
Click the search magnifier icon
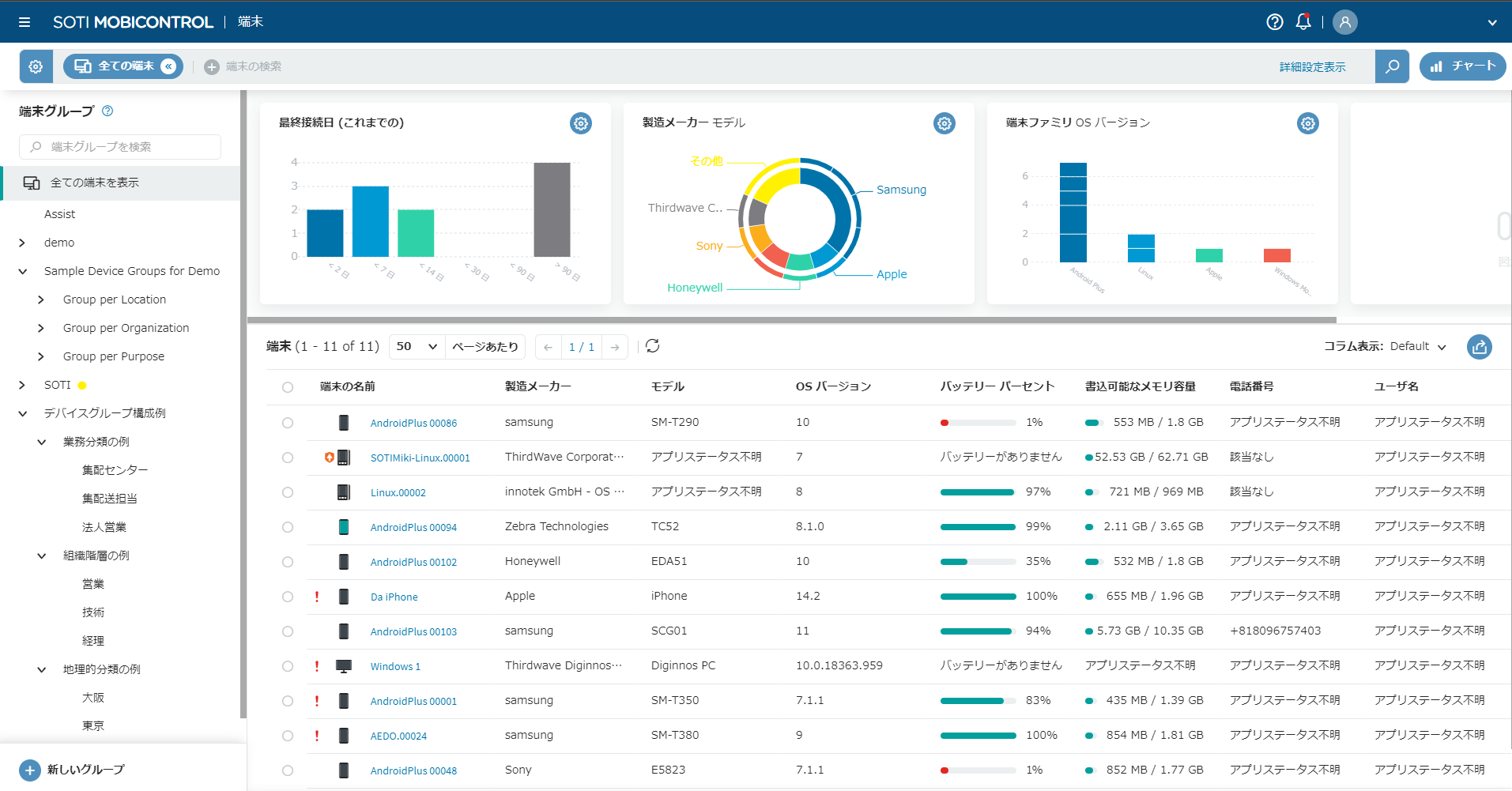[1392, 66]
